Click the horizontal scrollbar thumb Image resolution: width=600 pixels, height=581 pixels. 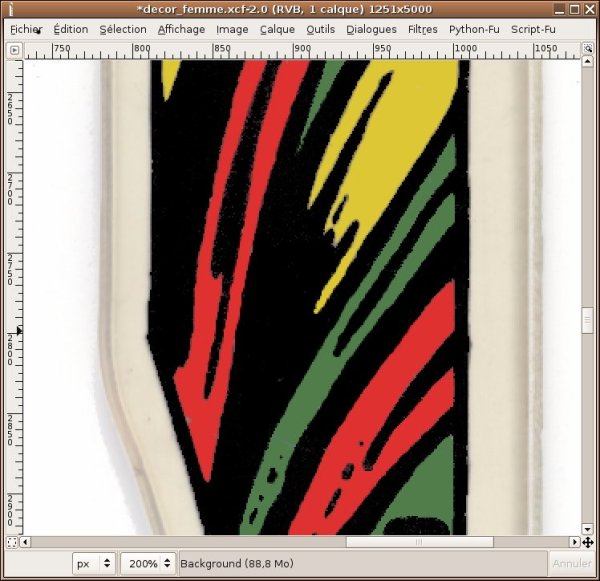pos(419,542)
